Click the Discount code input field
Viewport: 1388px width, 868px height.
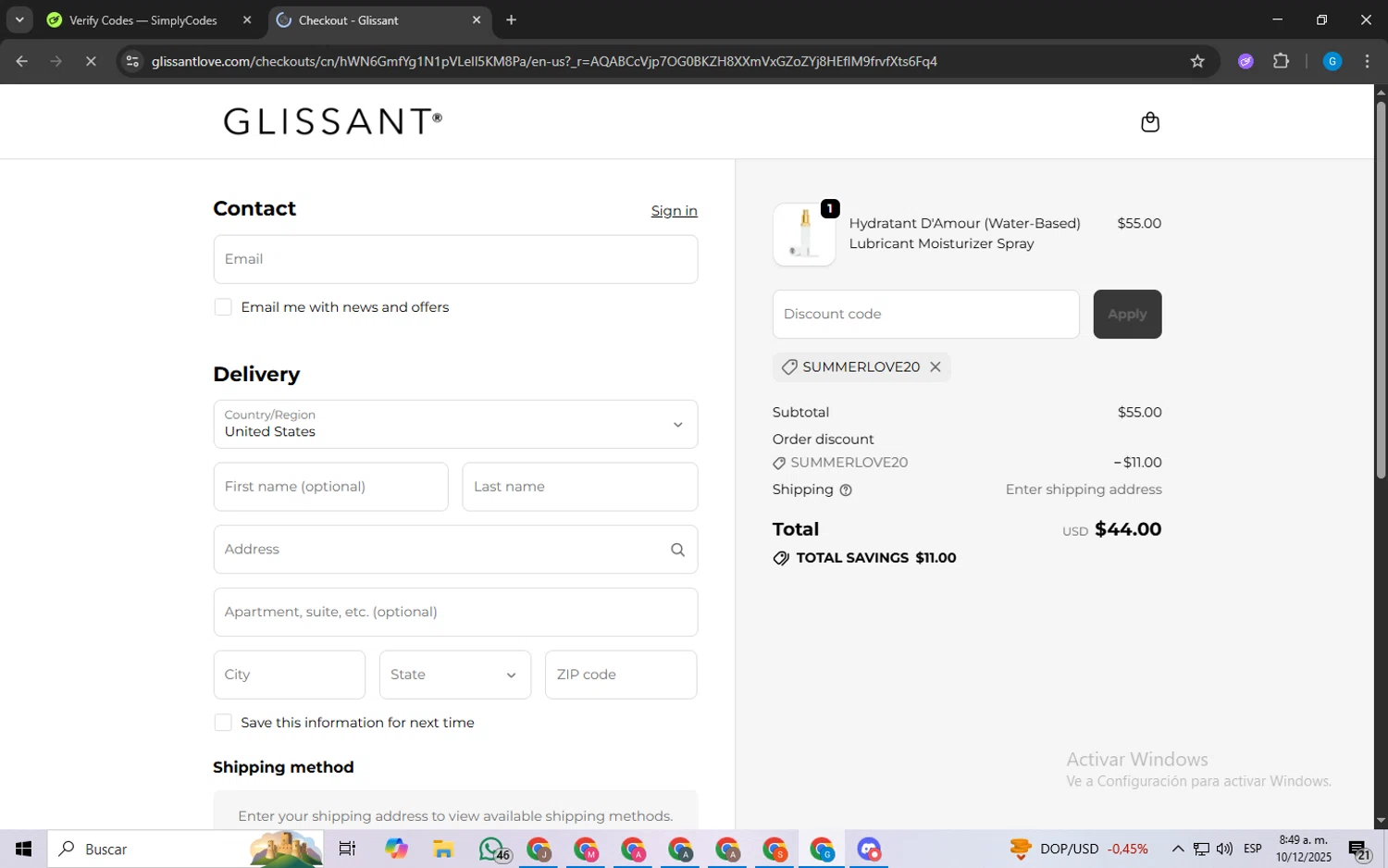coord(925,315)
